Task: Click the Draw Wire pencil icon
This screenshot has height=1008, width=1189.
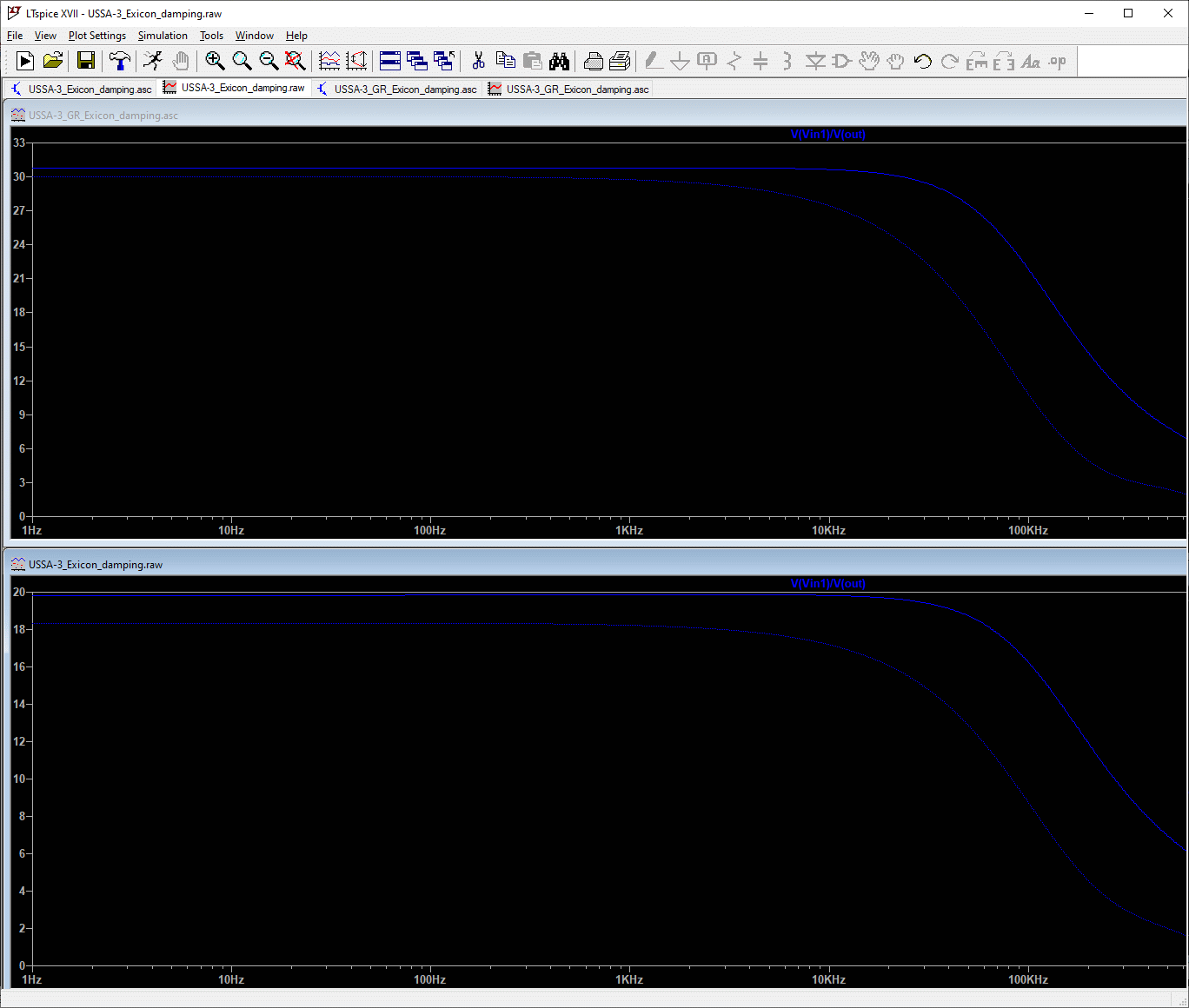Action: tap(654, 61)
